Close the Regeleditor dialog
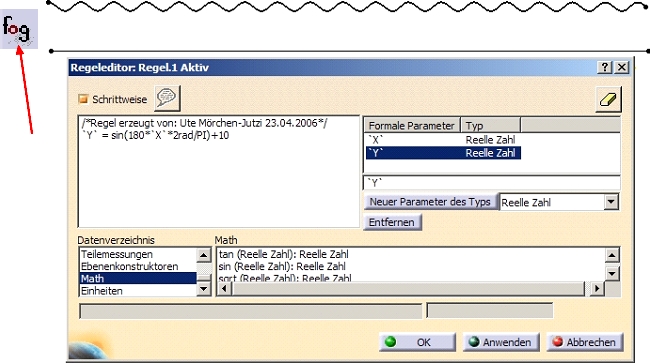650x363 pixels. tap(622, 67)
